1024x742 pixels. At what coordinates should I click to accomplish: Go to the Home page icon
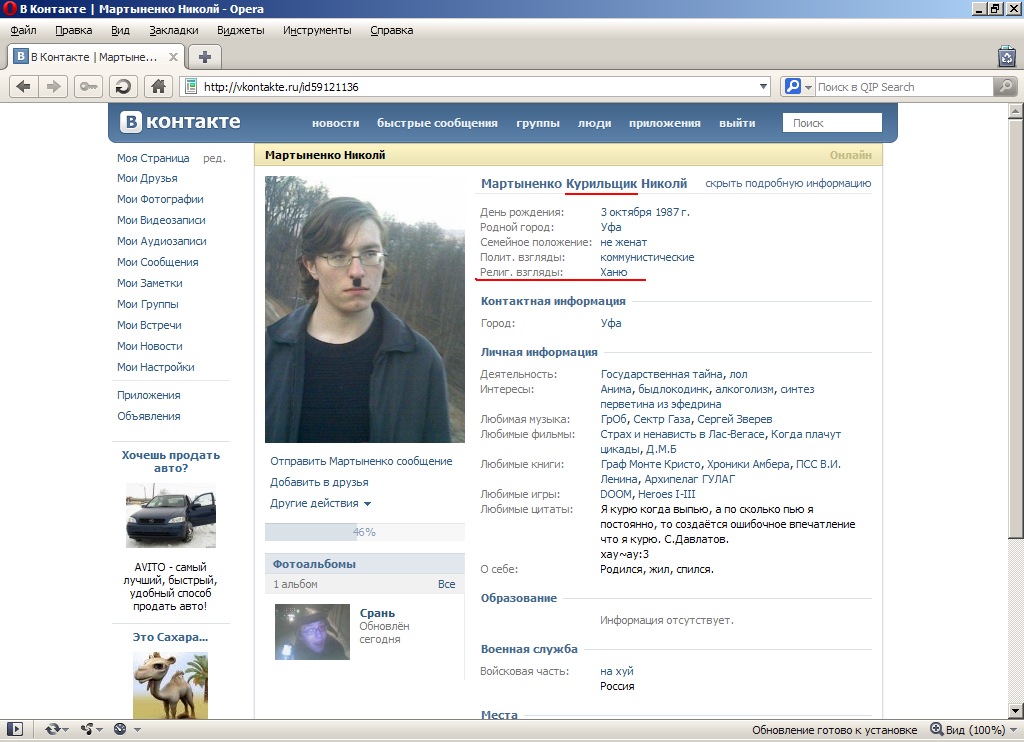(x=156, y=87)
